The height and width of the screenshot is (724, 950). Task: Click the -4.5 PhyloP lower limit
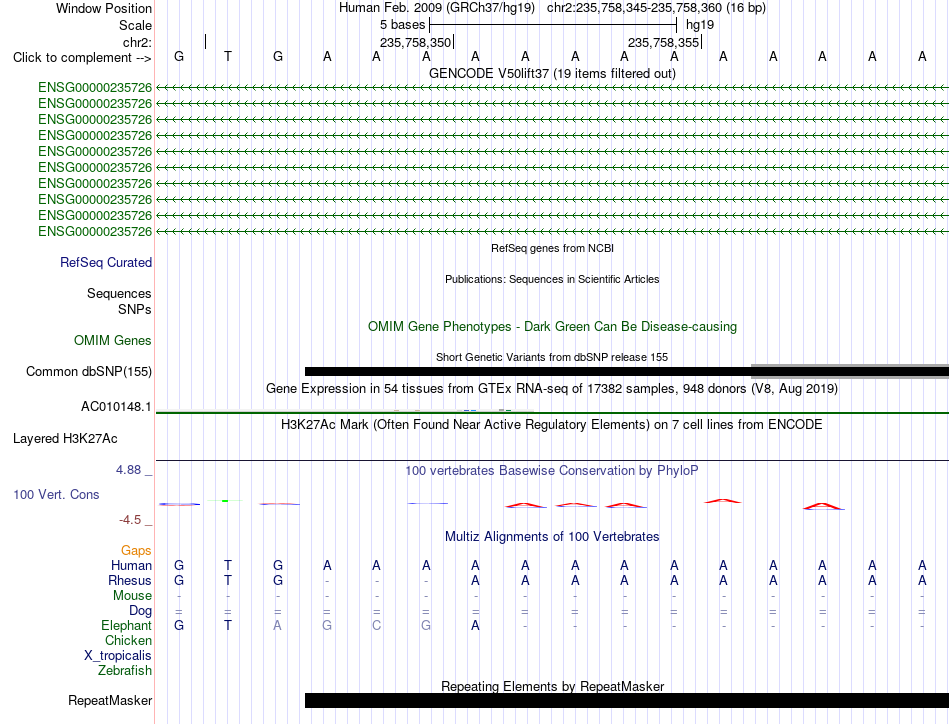(130, 520)
